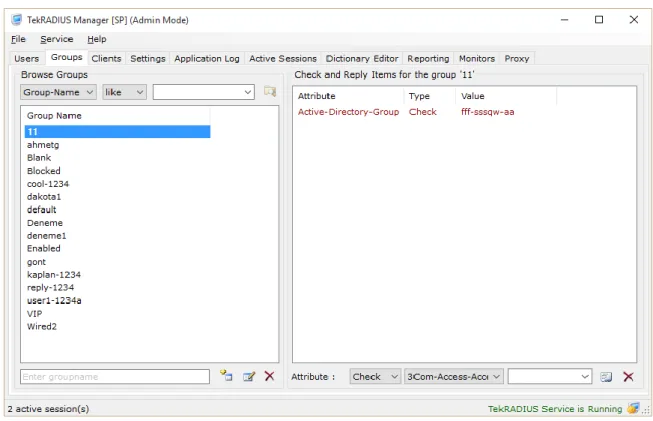This screenshot has height=421, width=653.
Task: Select the 'VIP' group
Action: (x=117, y=314)
